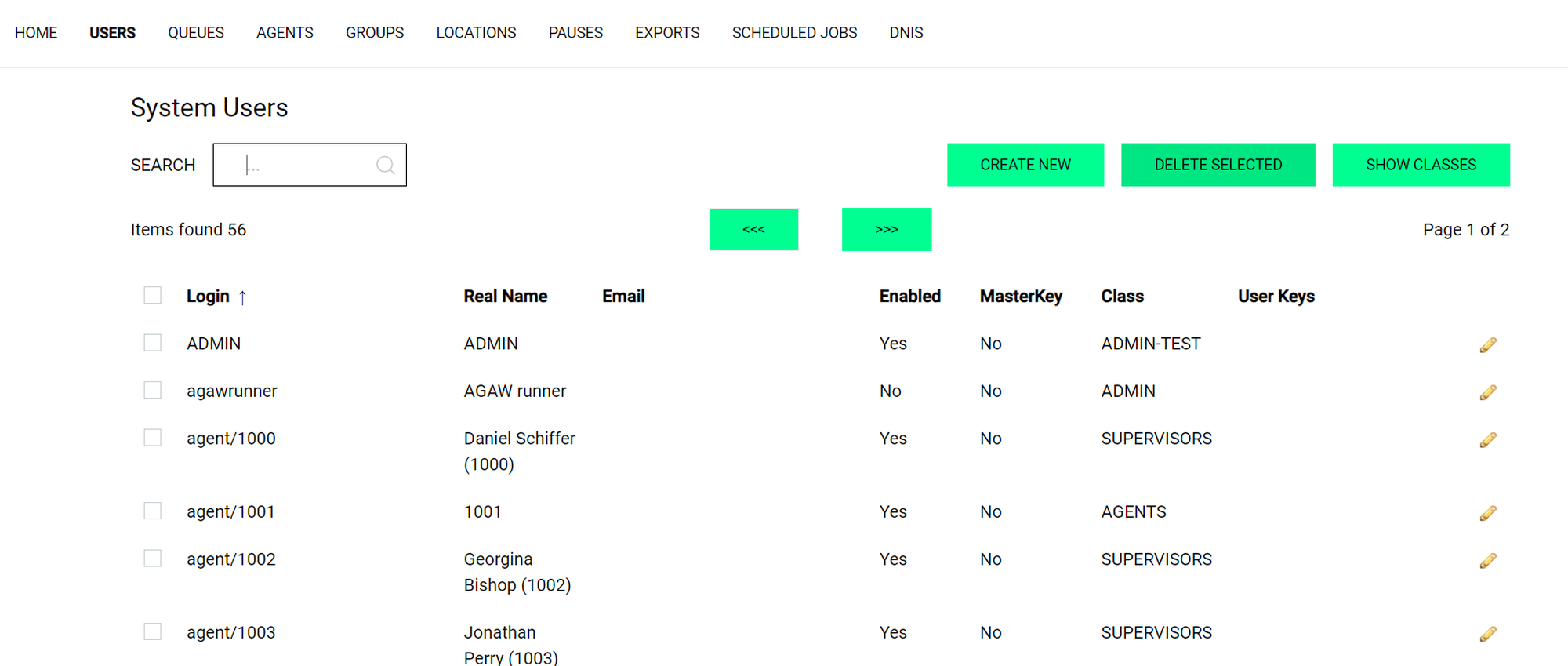1568x666 pixels.
Task: Click the pencil icon for agent/1003
Action: pos(1487,634)
